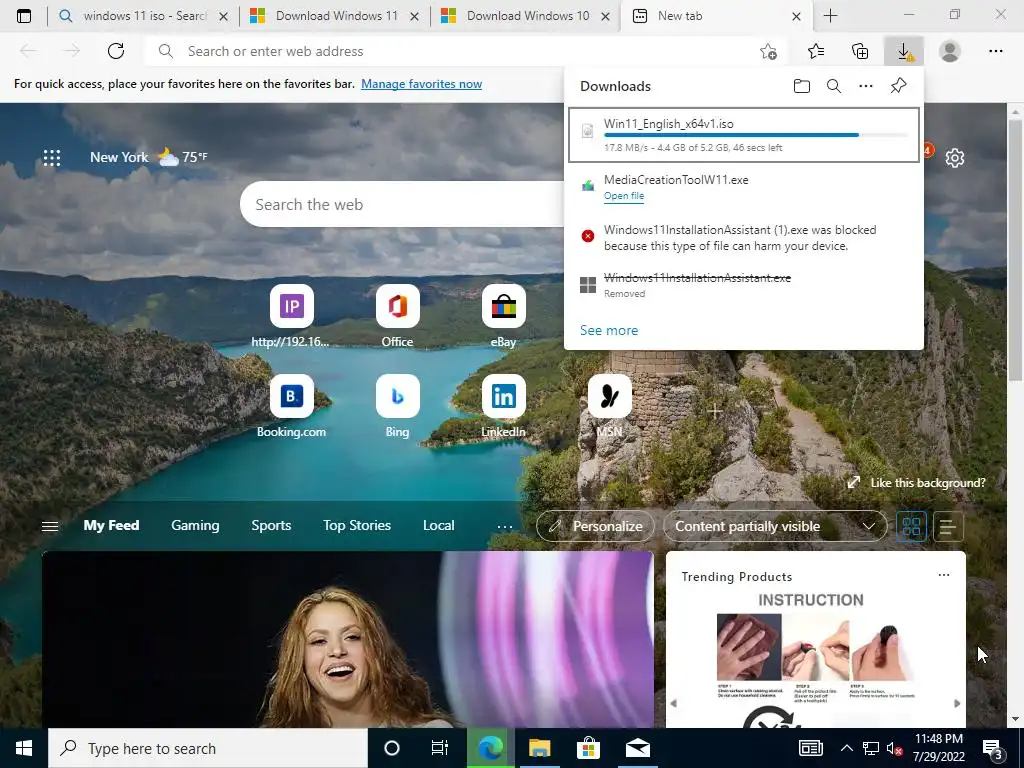Click Manage favorites now link
The image size is (1024, 768).
[421, 84]
